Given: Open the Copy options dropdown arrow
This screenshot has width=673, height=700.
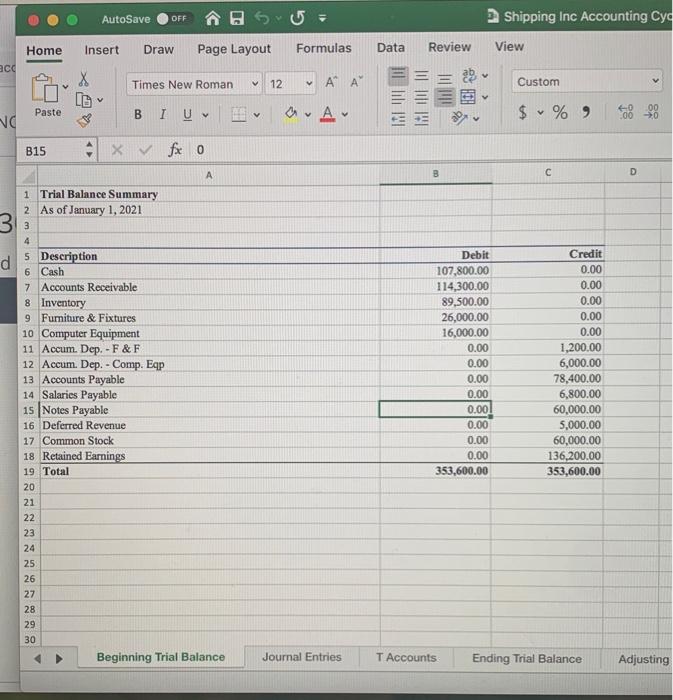Looking at the screenshot, I should point(100,100).
